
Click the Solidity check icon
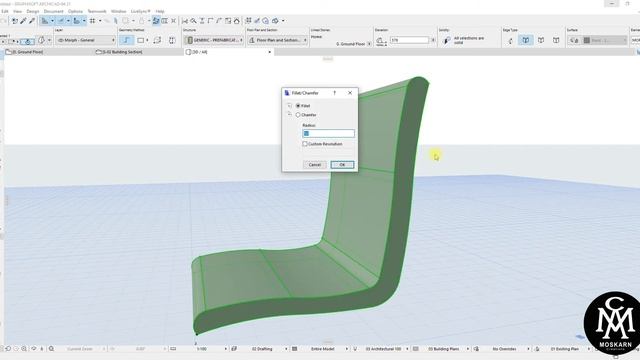pos(447,40)
